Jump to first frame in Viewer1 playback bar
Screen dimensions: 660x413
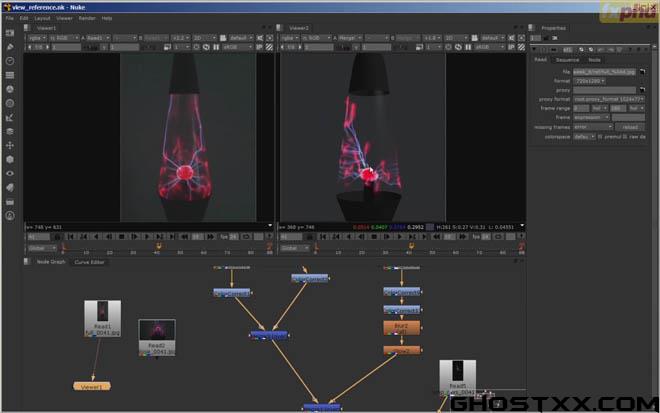click(x=71, y=237)
